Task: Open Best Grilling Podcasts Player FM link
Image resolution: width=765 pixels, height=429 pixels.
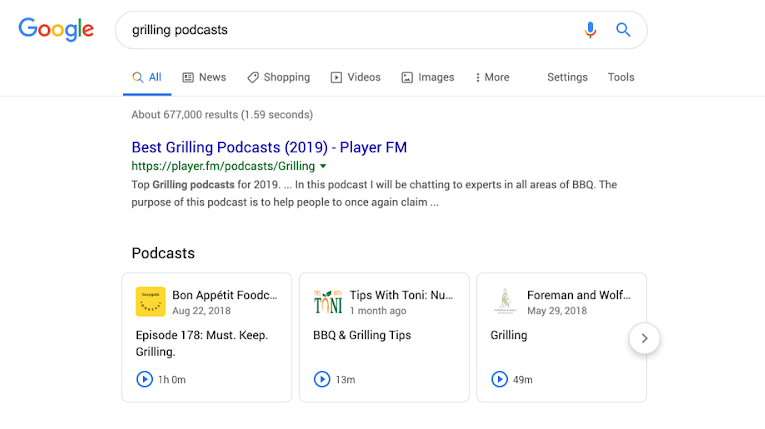Action: coord(269,147)
